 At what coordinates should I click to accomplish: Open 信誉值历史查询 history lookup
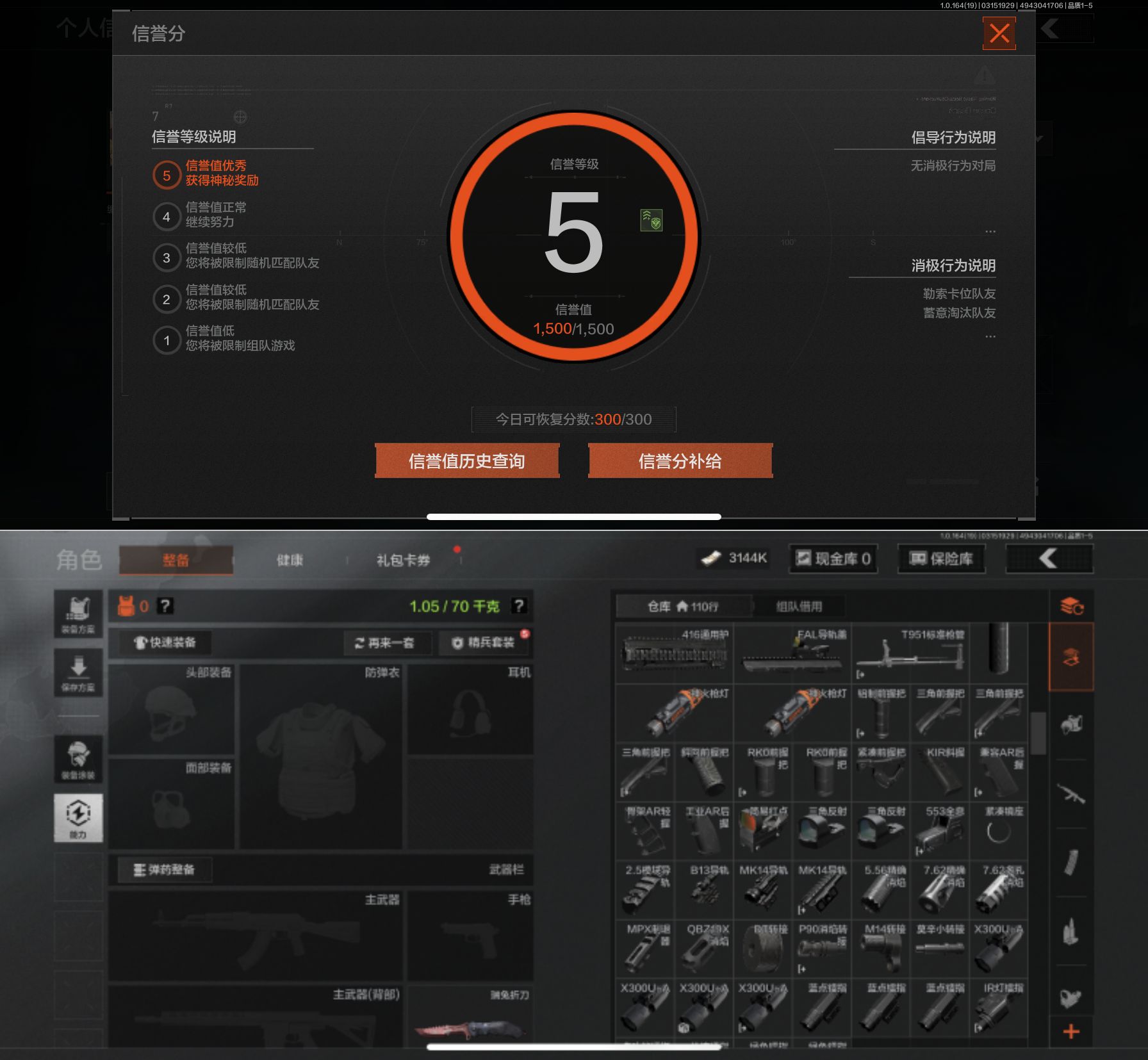point(467,461)
